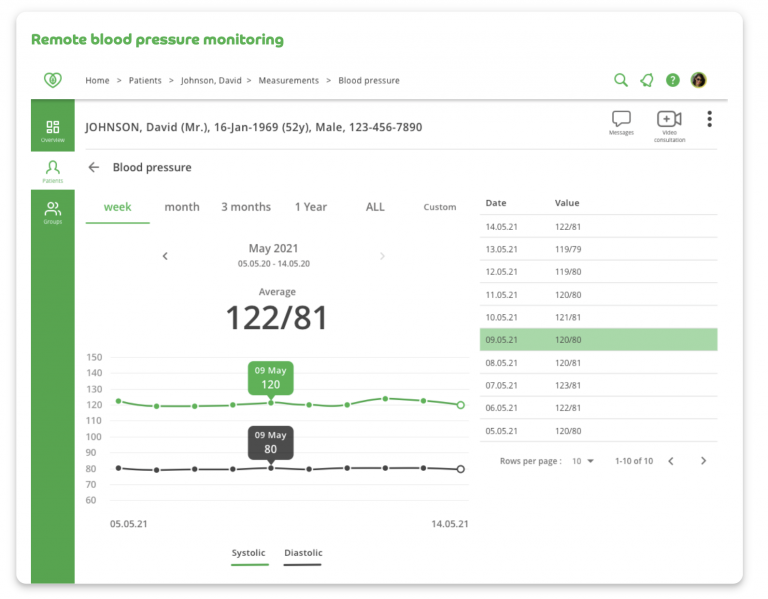Click the Patients breadcrumb link

(x=145, y=80)
